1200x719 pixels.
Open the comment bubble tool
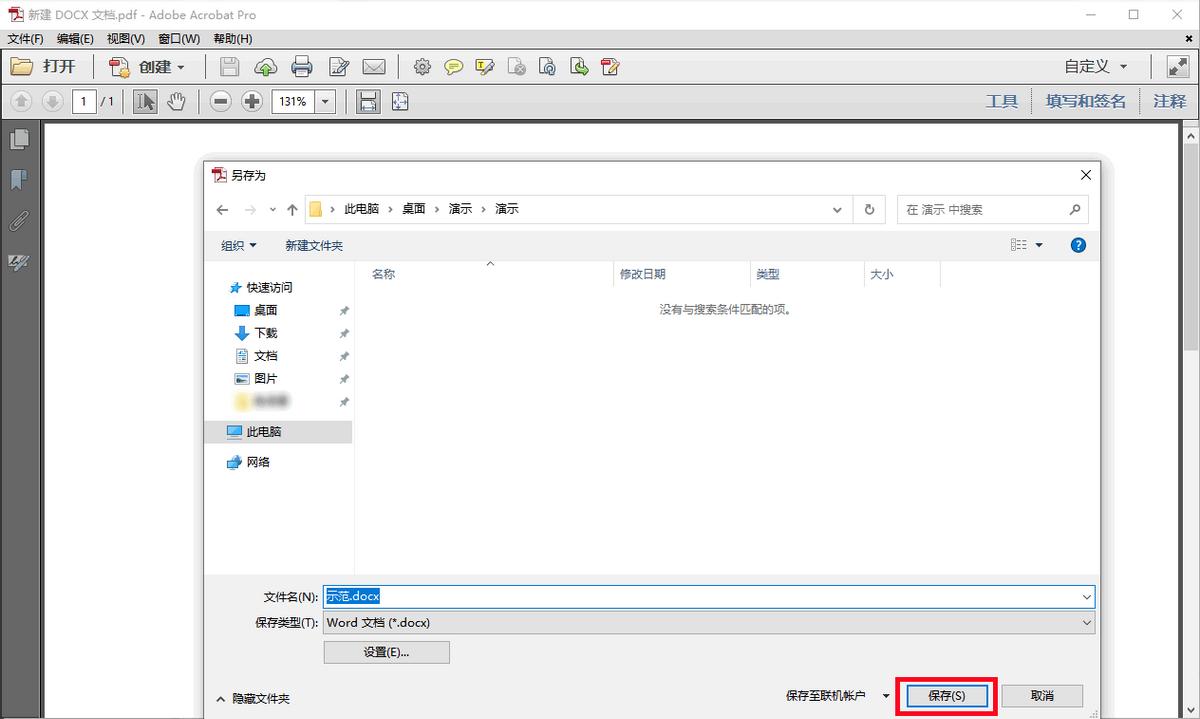[x=454, y=66]
